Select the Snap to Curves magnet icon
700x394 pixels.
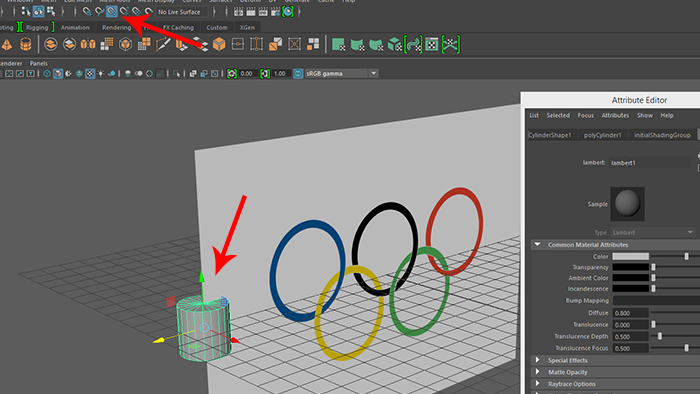[x=99, y=12]
